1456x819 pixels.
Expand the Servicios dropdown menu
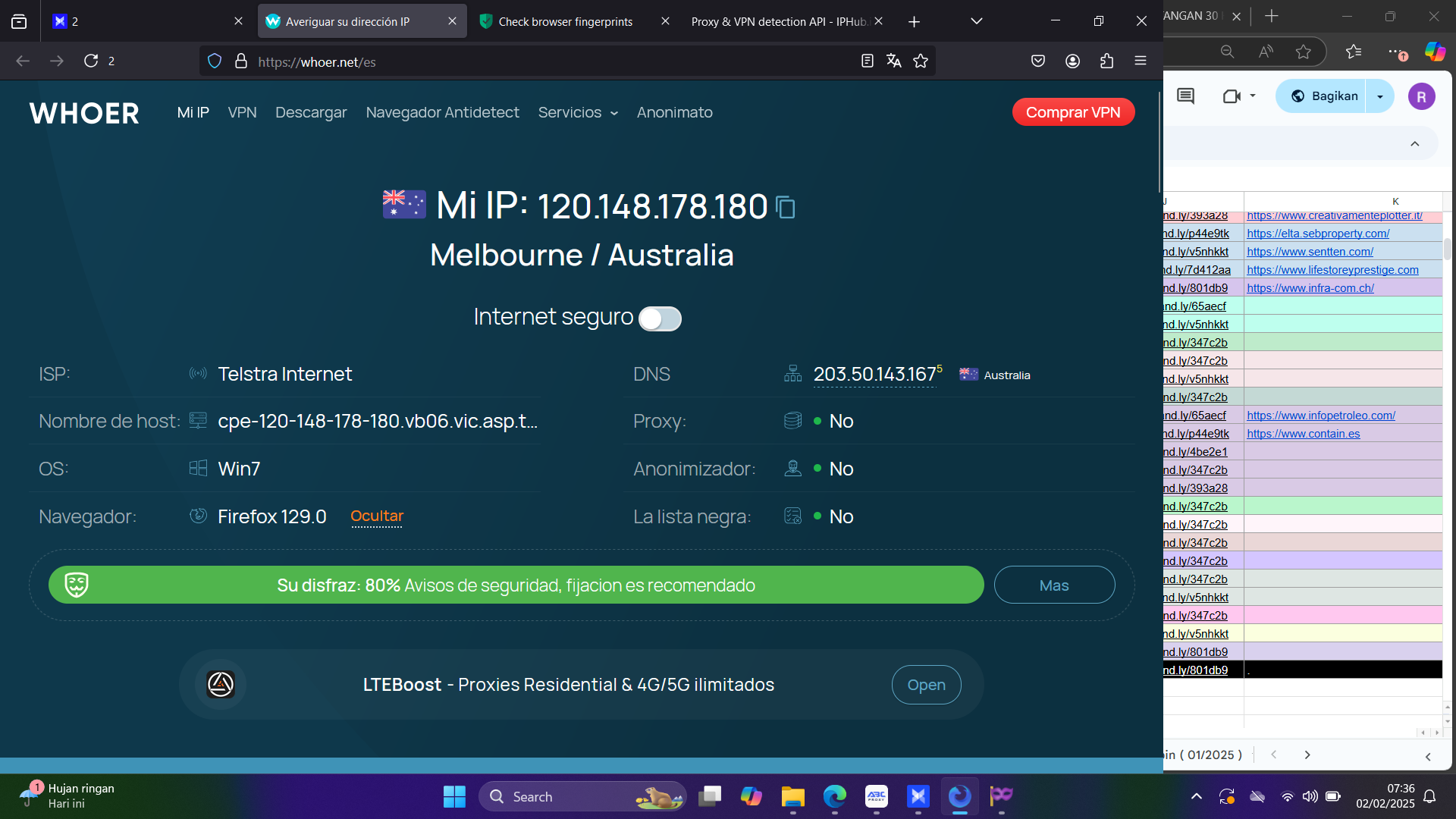tap(578, 113)
